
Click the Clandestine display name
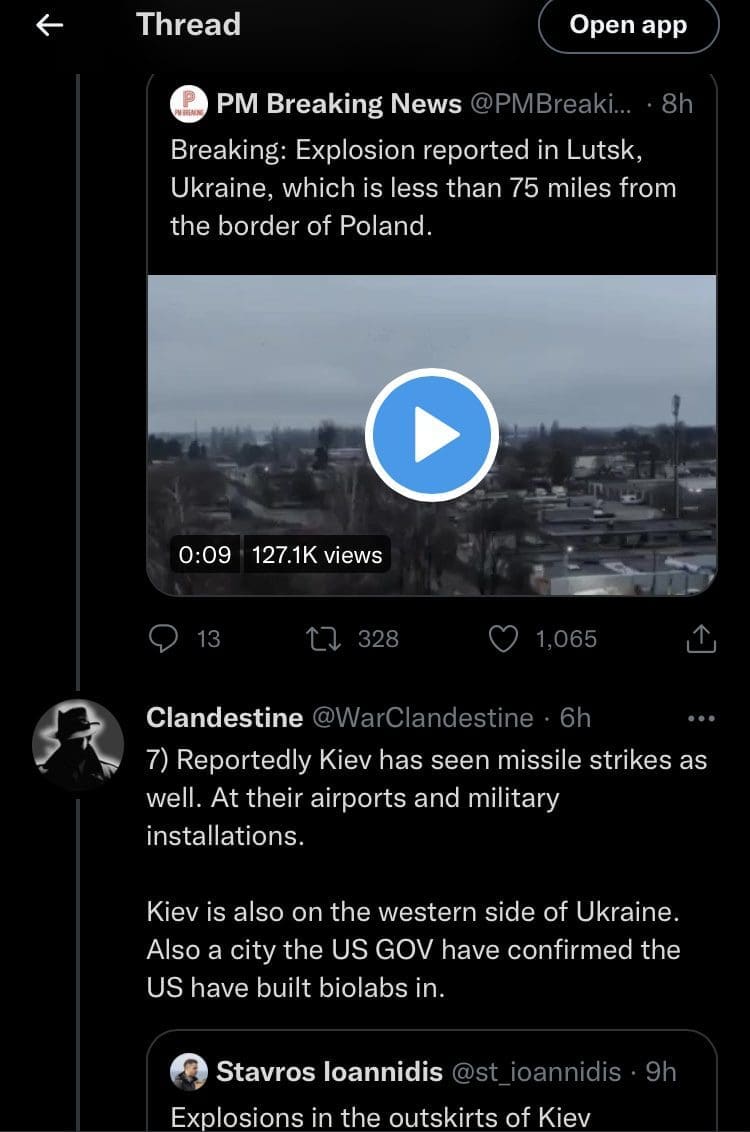(x=224, y=718)
